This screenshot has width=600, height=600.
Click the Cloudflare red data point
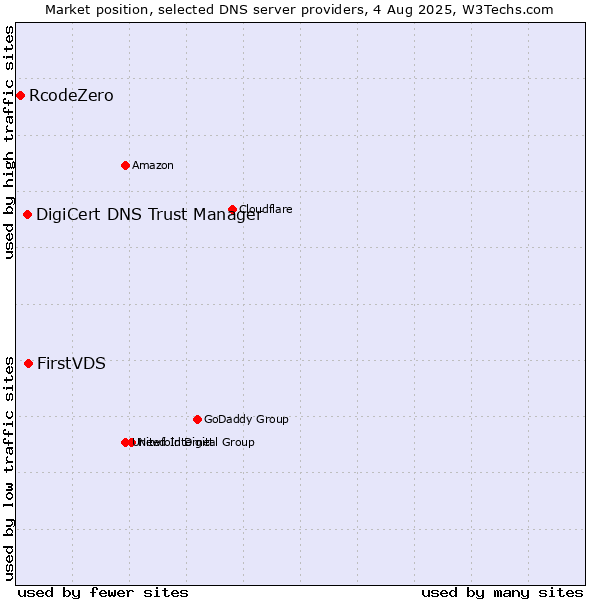pos(232,209)
